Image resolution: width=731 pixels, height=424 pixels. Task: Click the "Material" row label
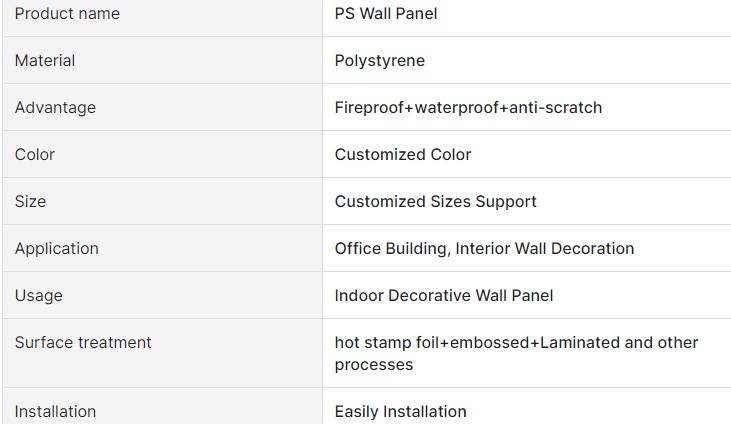point(45,61)
